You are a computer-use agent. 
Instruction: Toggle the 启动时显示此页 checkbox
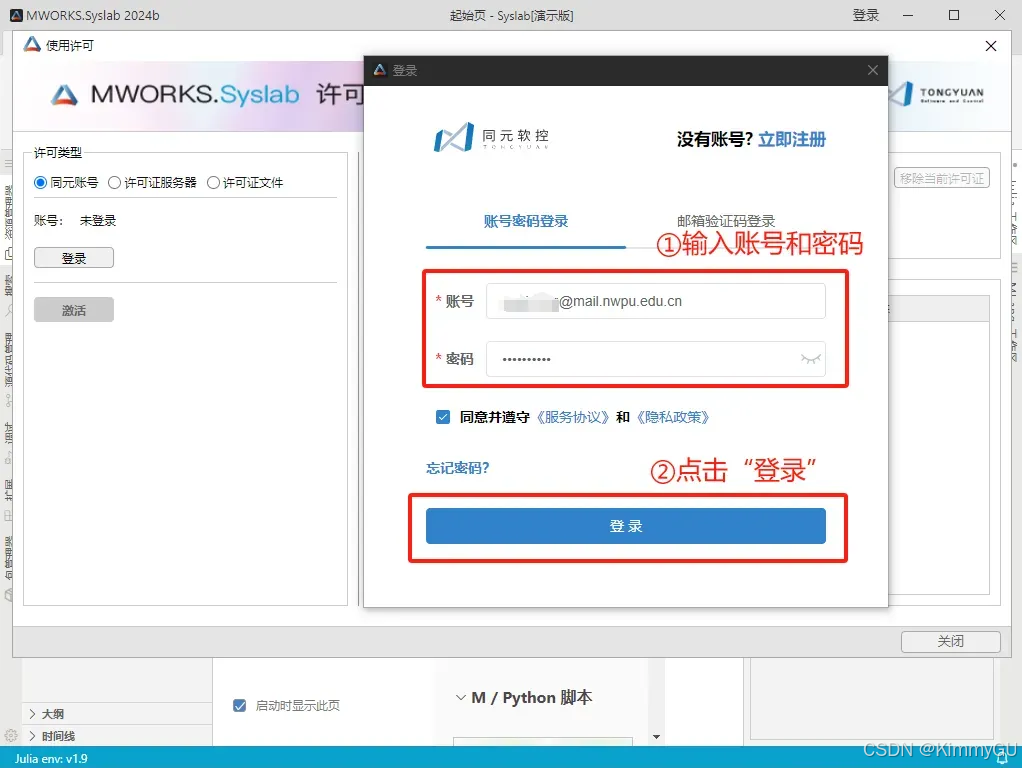pos(240,705)
